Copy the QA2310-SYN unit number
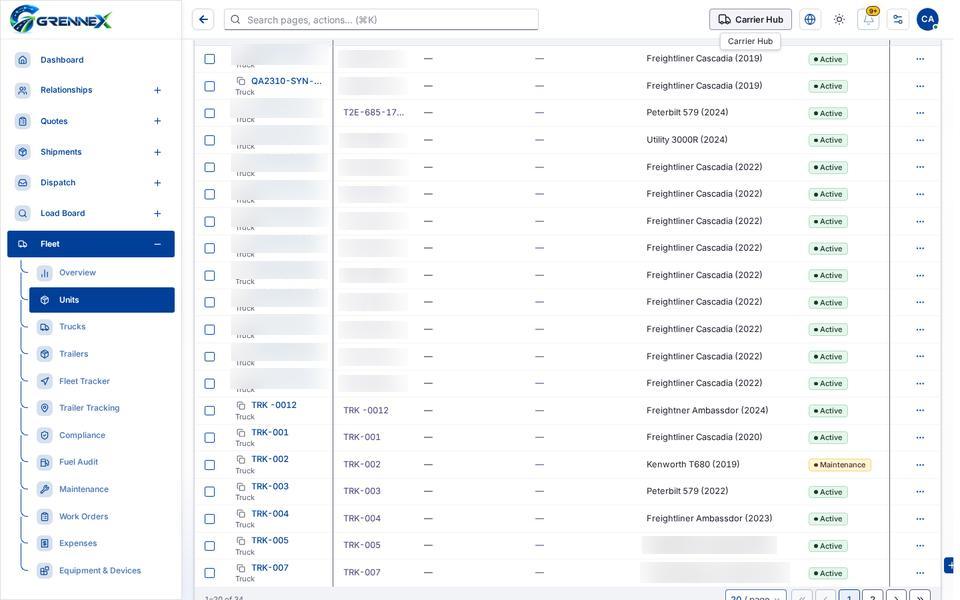Image resolution: width=960 pixels, height=600 pixels. 241,81
